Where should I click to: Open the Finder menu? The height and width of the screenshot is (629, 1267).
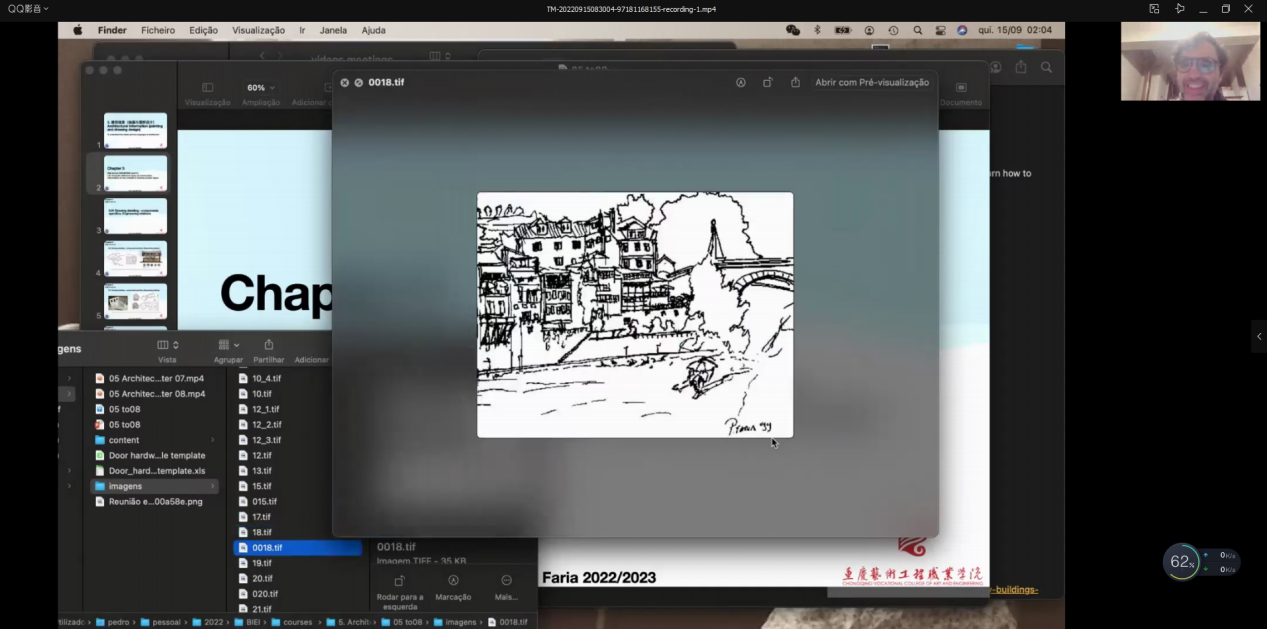(x=112, y=30)
